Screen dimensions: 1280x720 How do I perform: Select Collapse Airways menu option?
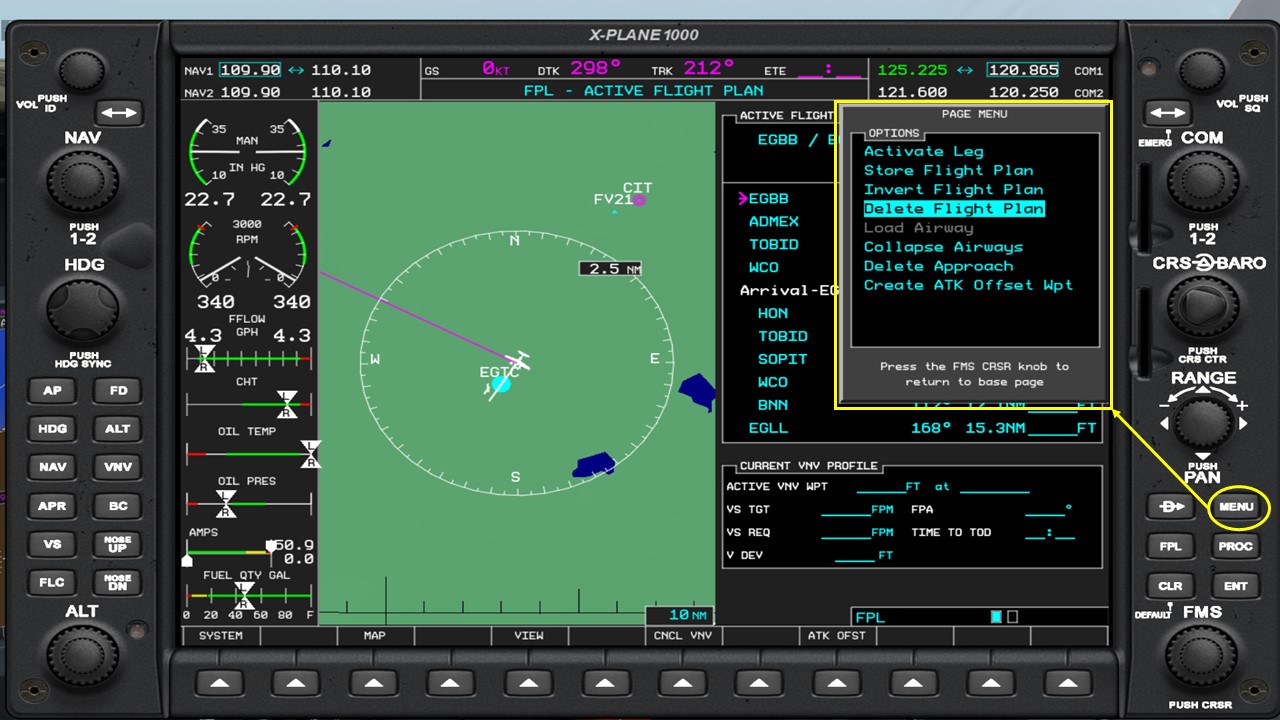click(x=944, y=247)
